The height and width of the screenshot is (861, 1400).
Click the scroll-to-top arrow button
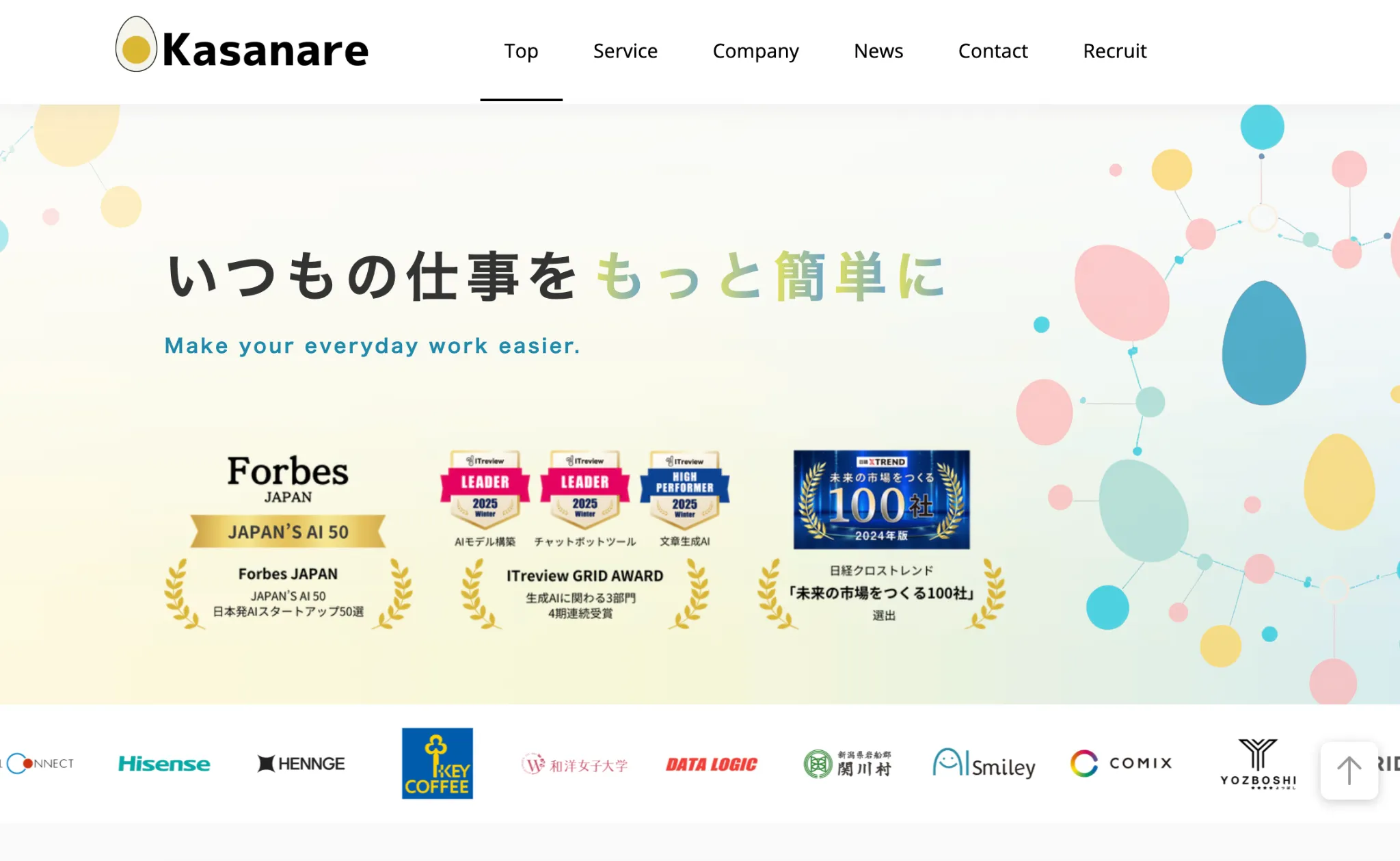point(1349,770)
